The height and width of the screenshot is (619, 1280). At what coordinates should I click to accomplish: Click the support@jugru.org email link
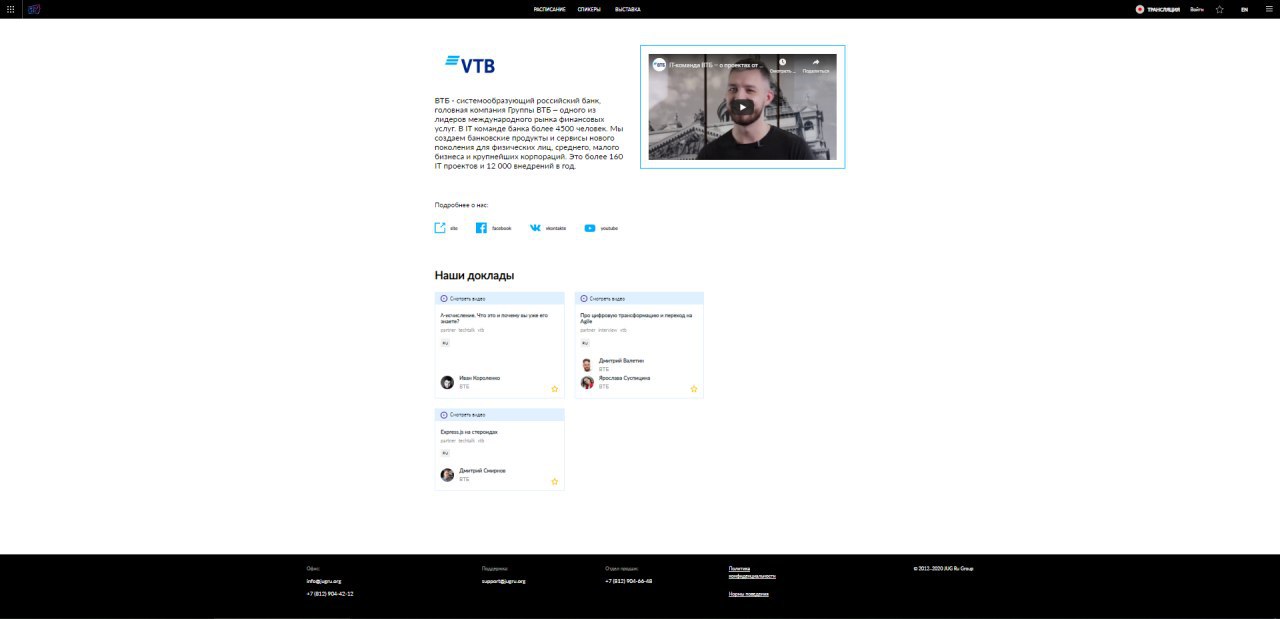[503, 581]
